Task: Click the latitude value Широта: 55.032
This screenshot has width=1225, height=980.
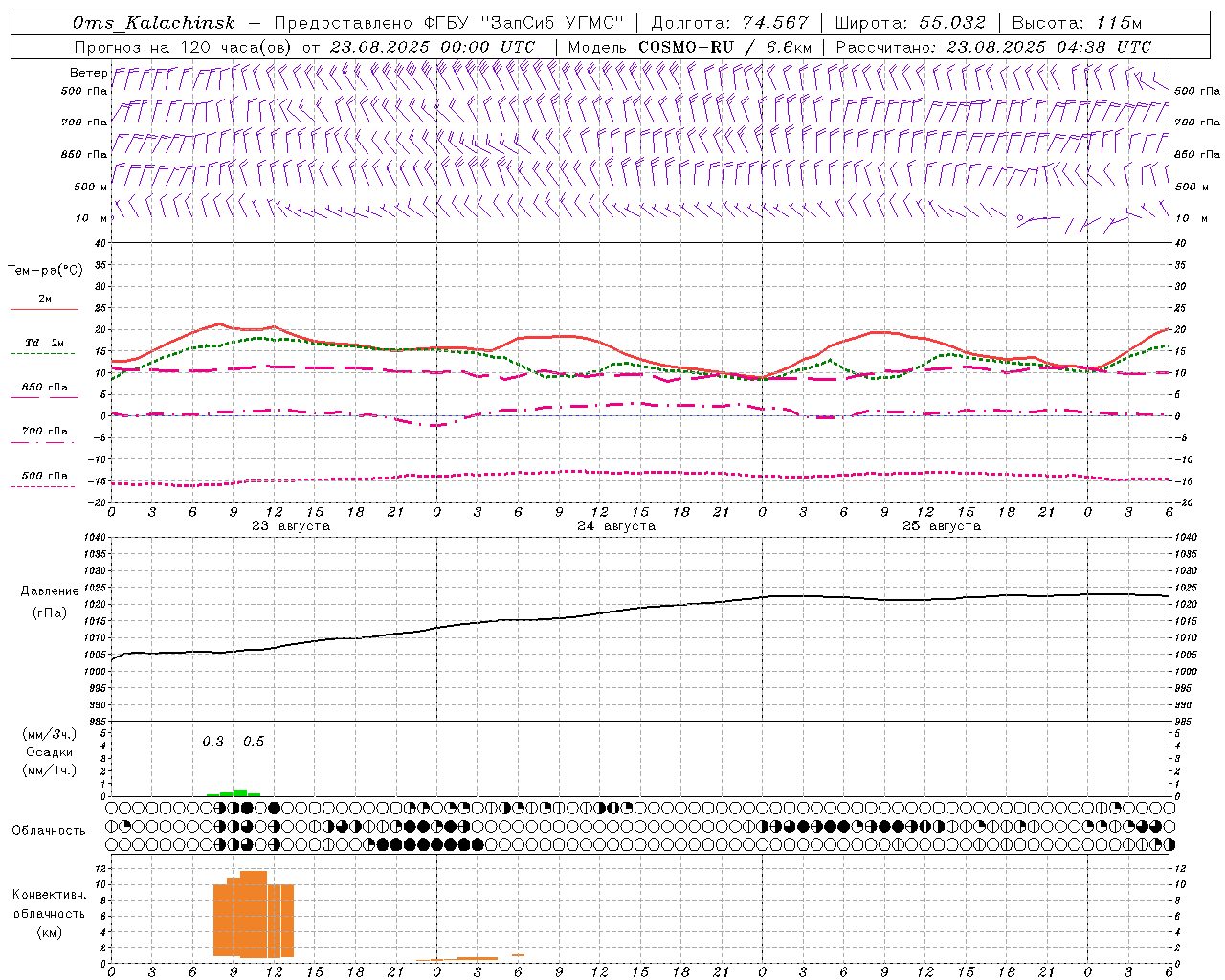Action: [910, 23]
